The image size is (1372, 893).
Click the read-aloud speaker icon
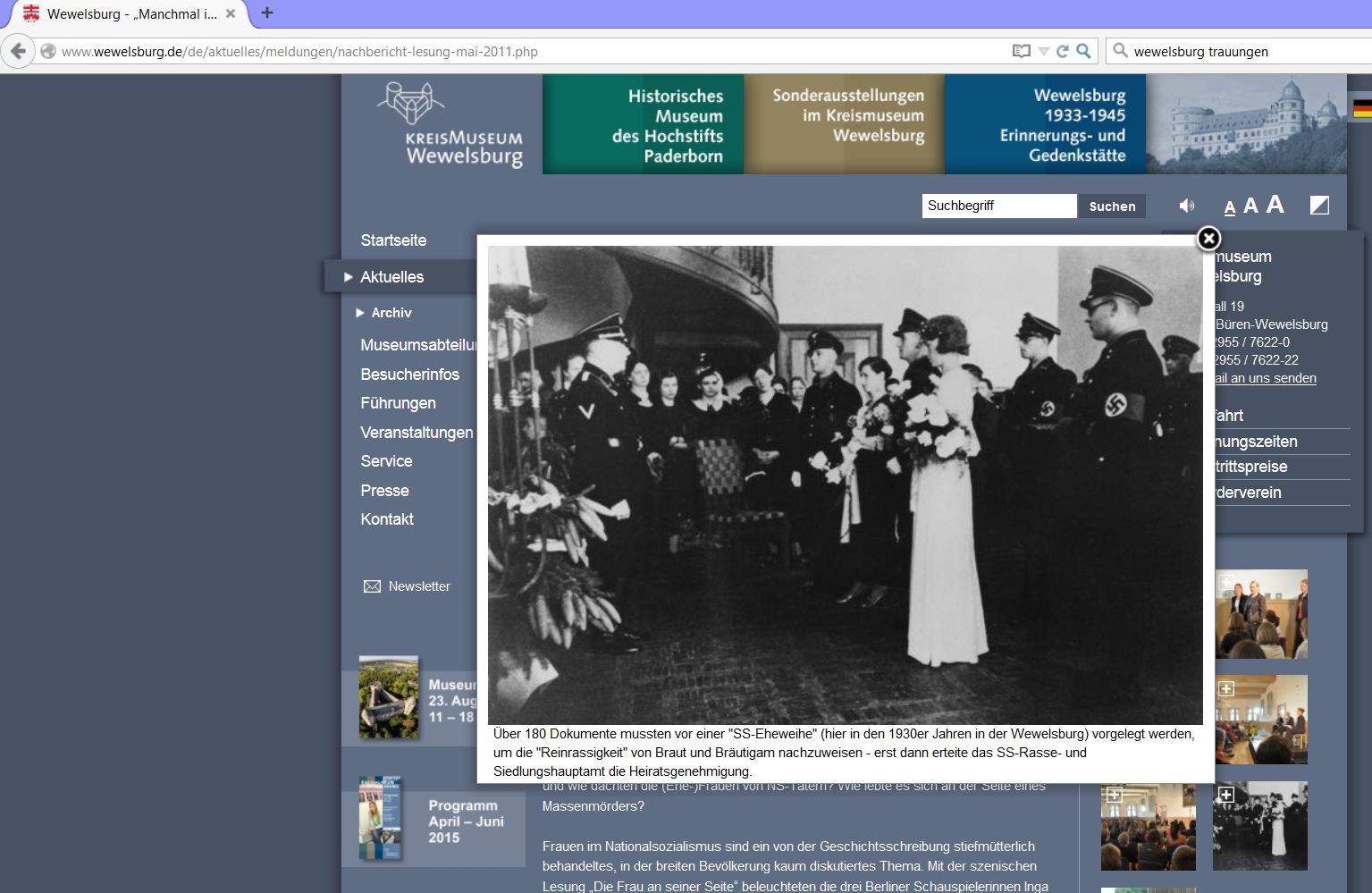point(1186,206)
